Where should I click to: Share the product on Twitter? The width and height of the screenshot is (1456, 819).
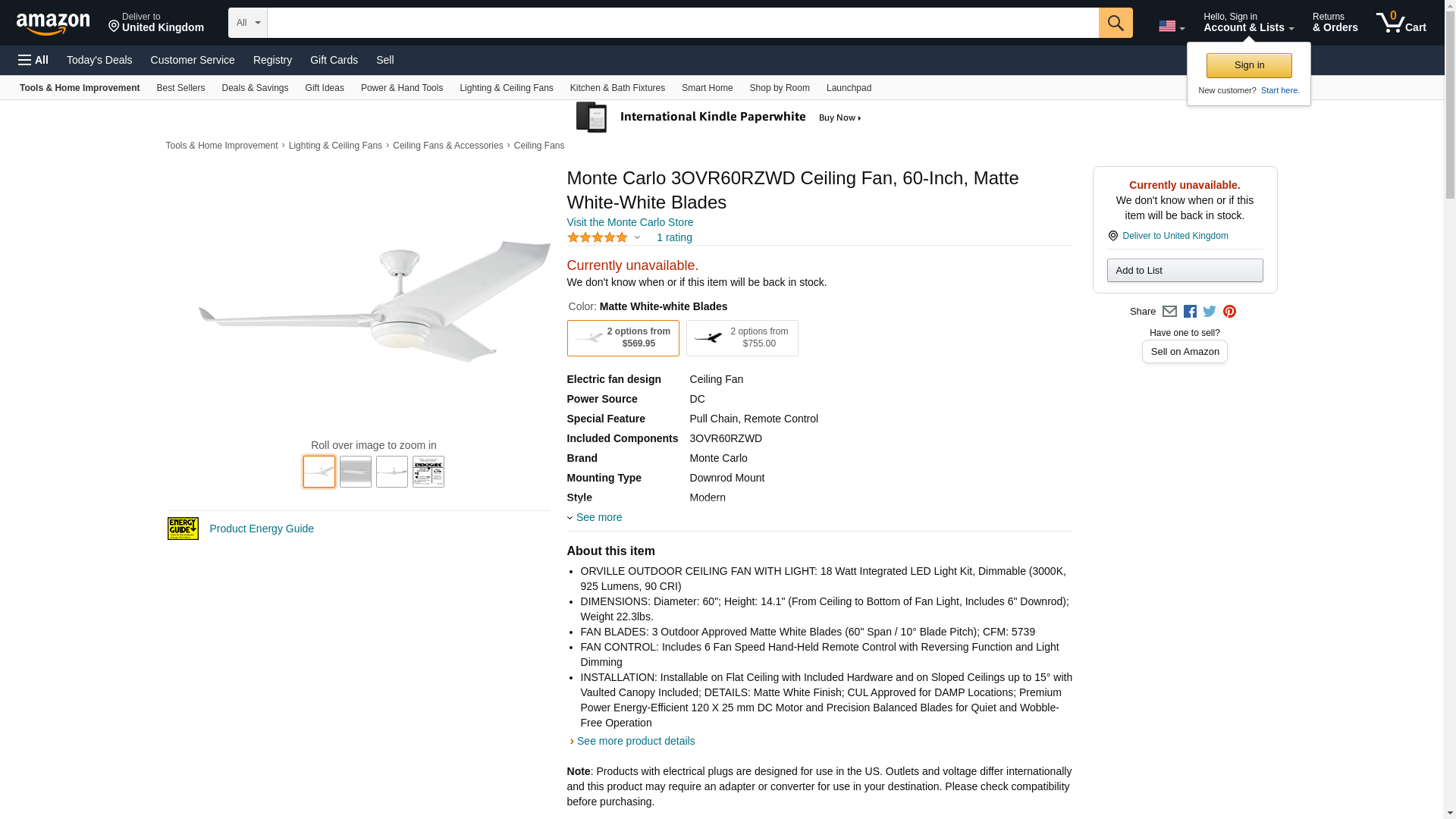click(1210, 312)
